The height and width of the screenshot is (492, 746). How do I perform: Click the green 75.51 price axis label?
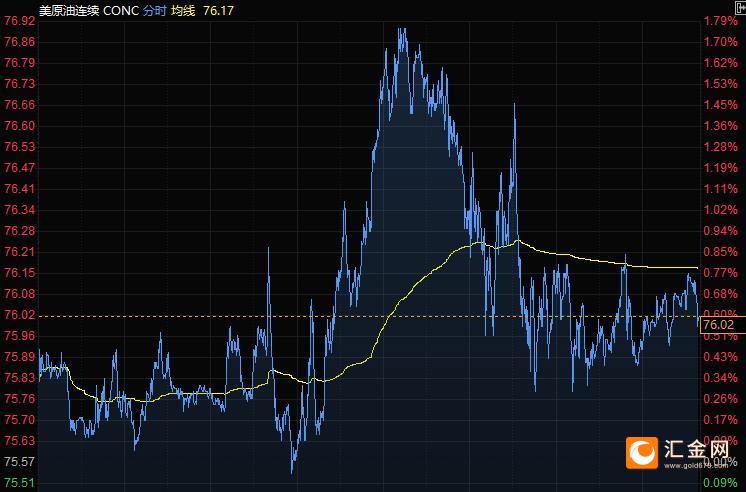20,482
